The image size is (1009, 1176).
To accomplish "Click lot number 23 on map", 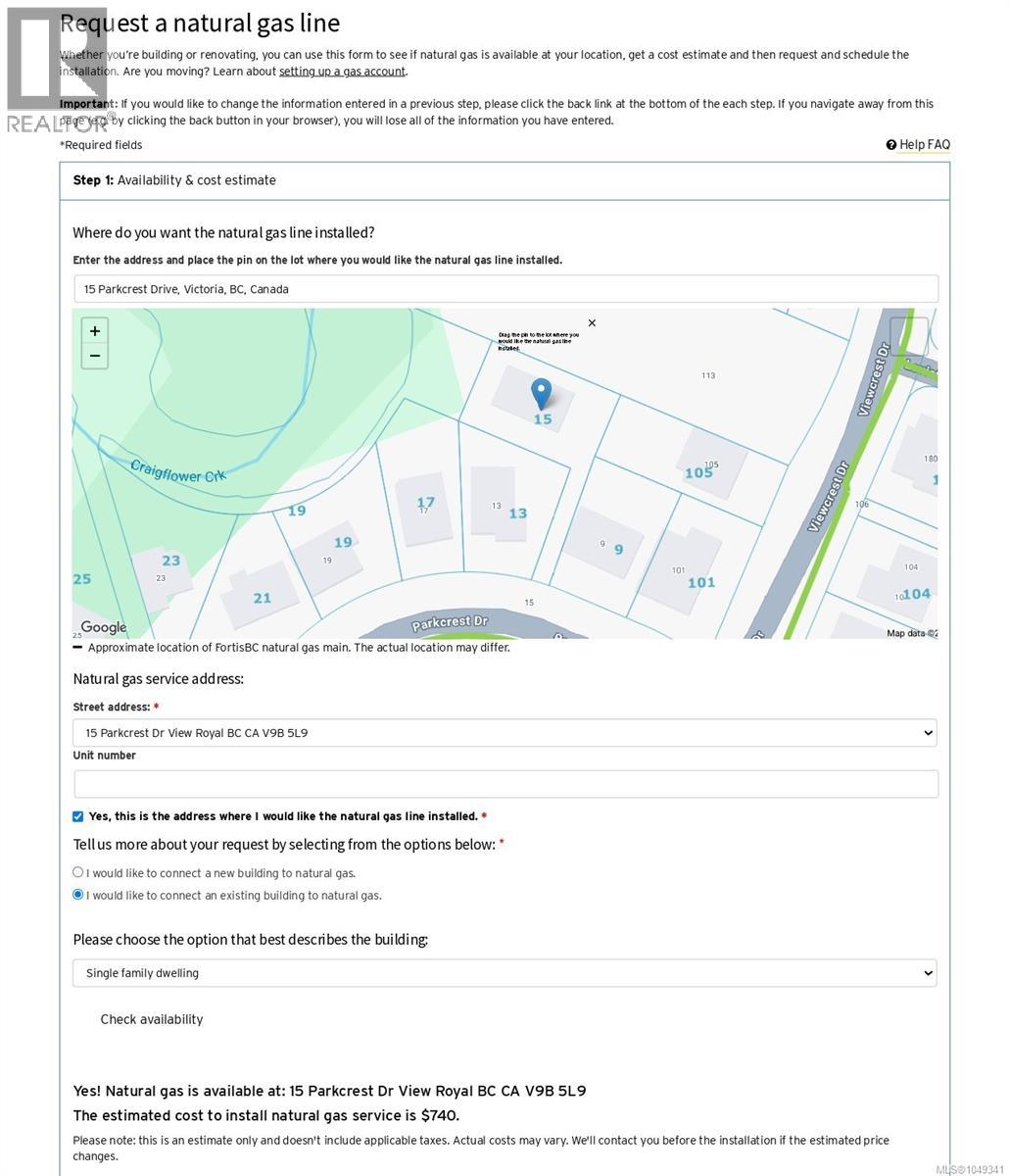I will point(171,561).
